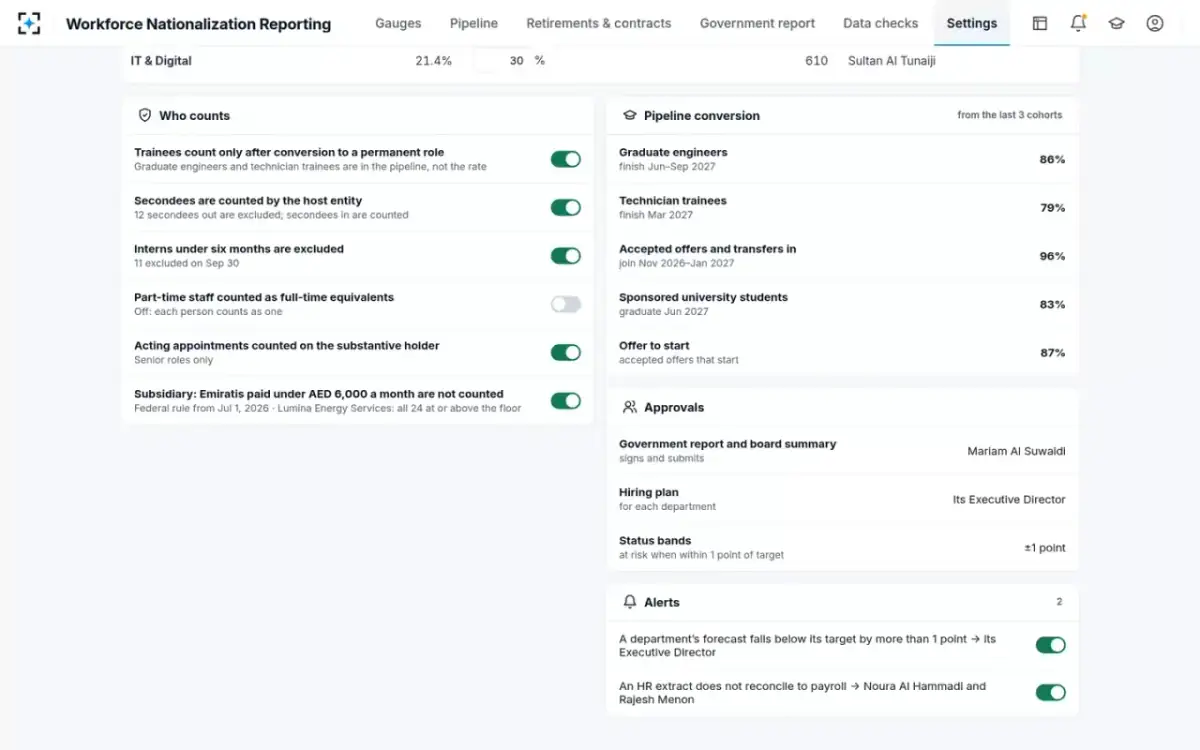Click the 21.4% IT & Digital value
1200x750 pixels.
(x=433, y=61)
